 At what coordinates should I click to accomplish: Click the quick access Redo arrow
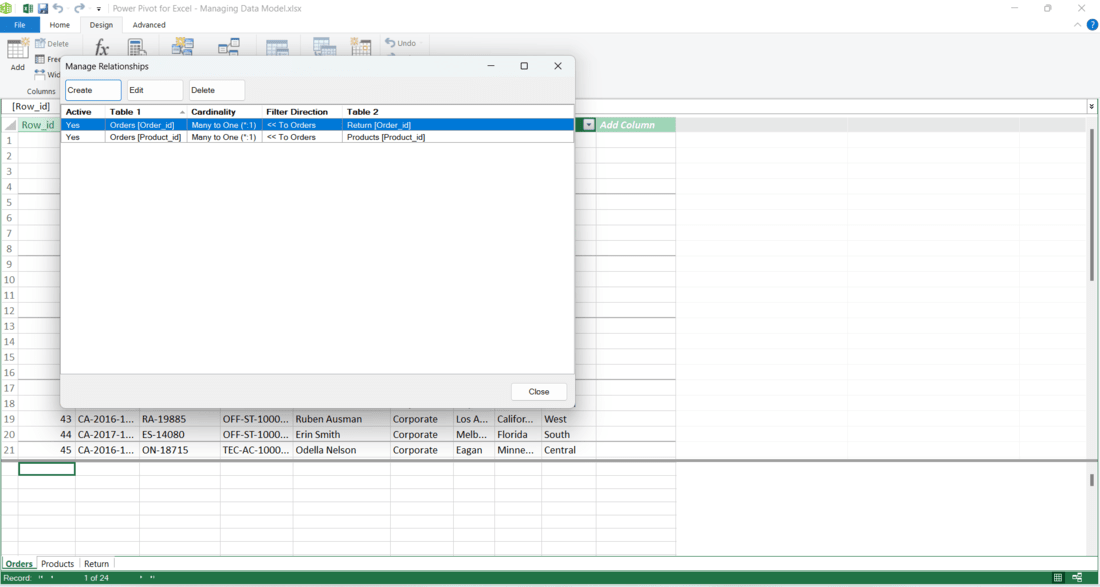click(x=79, y=8)
